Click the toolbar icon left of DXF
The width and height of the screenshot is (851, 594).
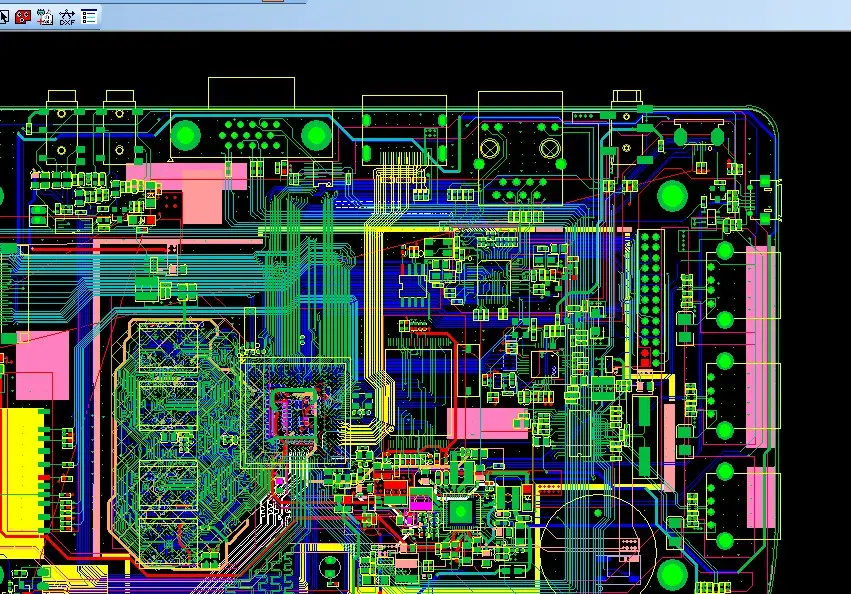click(45, 16)
